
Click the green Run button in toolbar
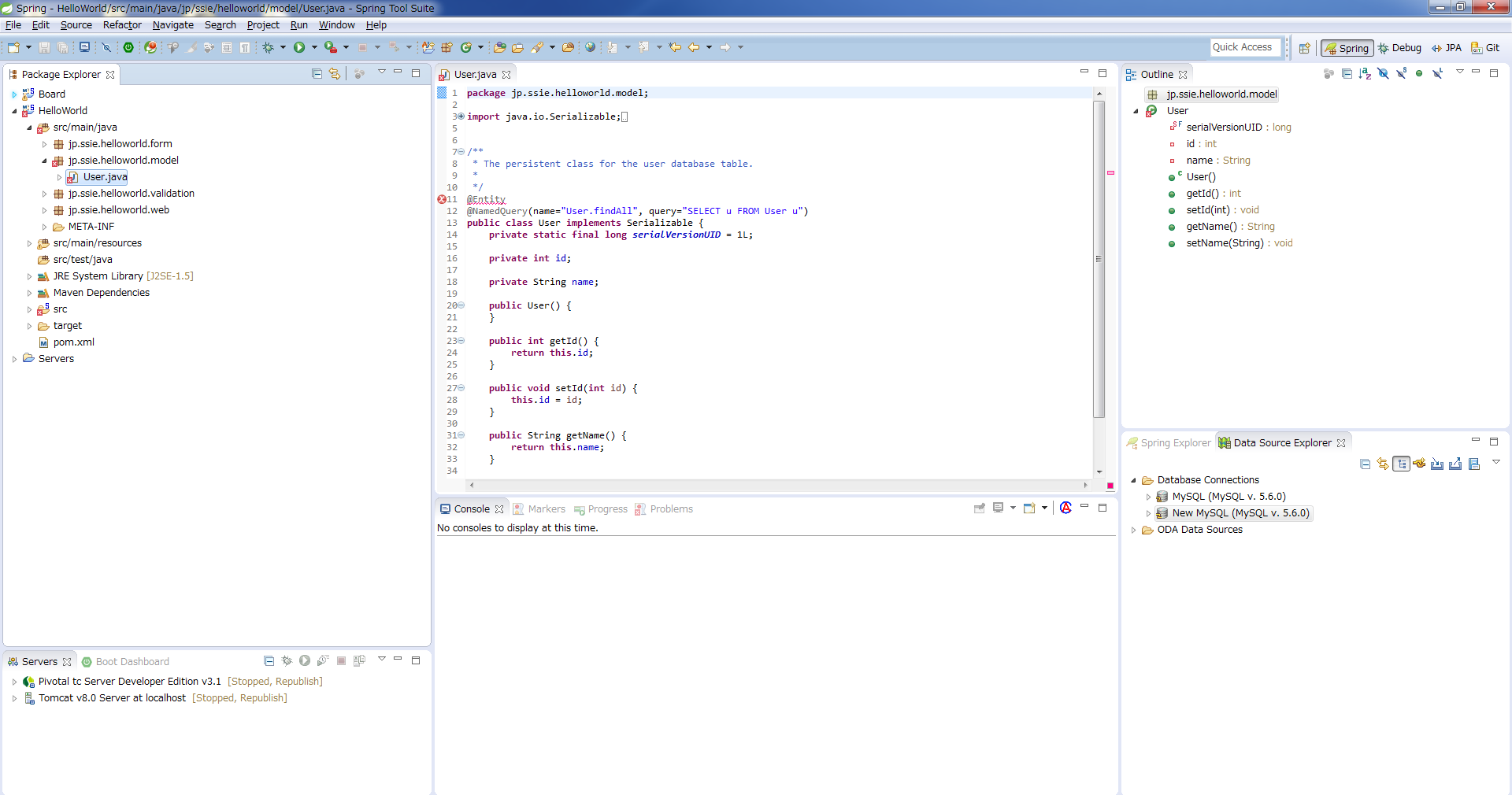click(299, 48)
